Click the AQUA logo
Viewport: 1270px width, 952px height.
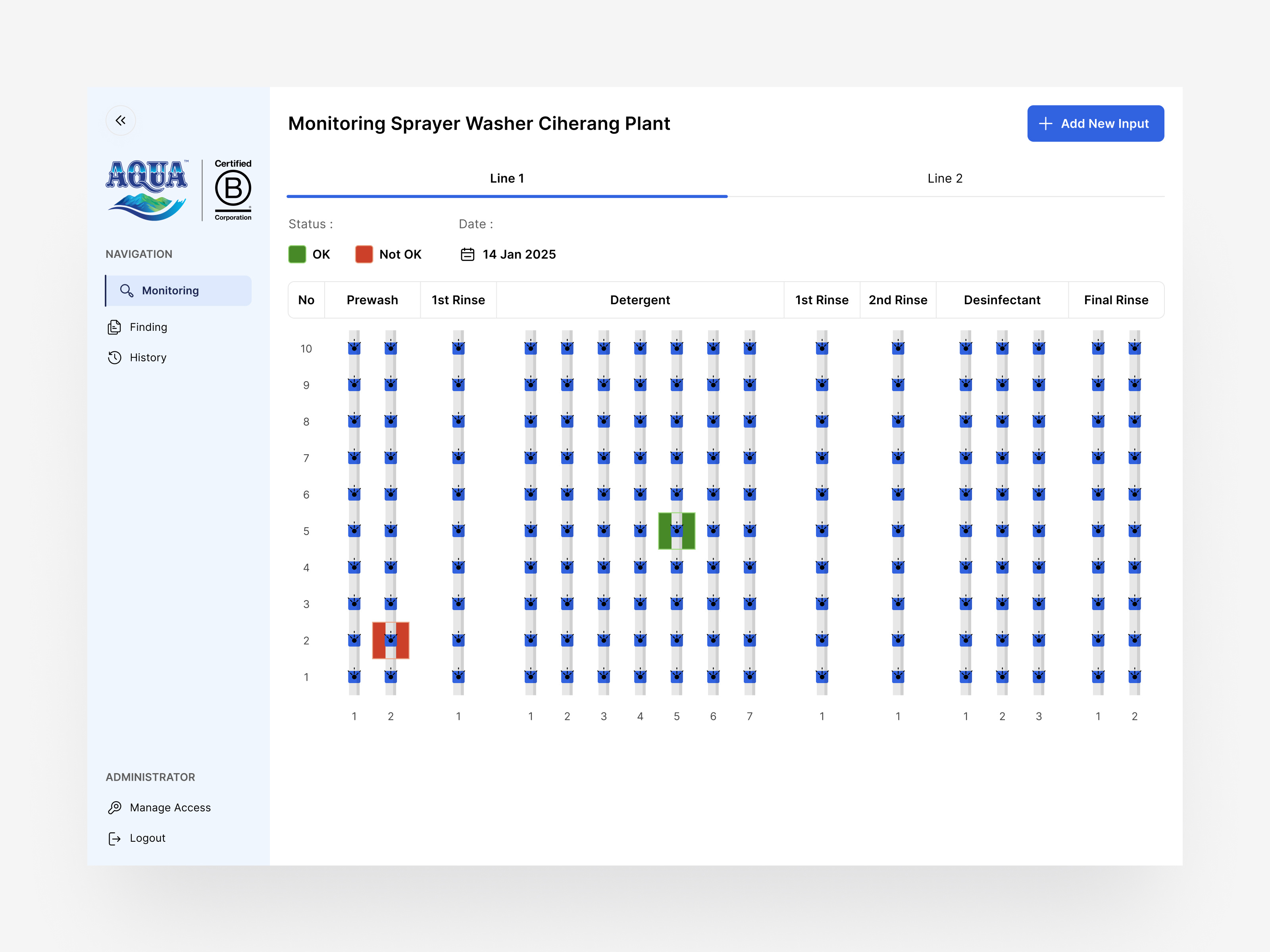tap(147, 188)
